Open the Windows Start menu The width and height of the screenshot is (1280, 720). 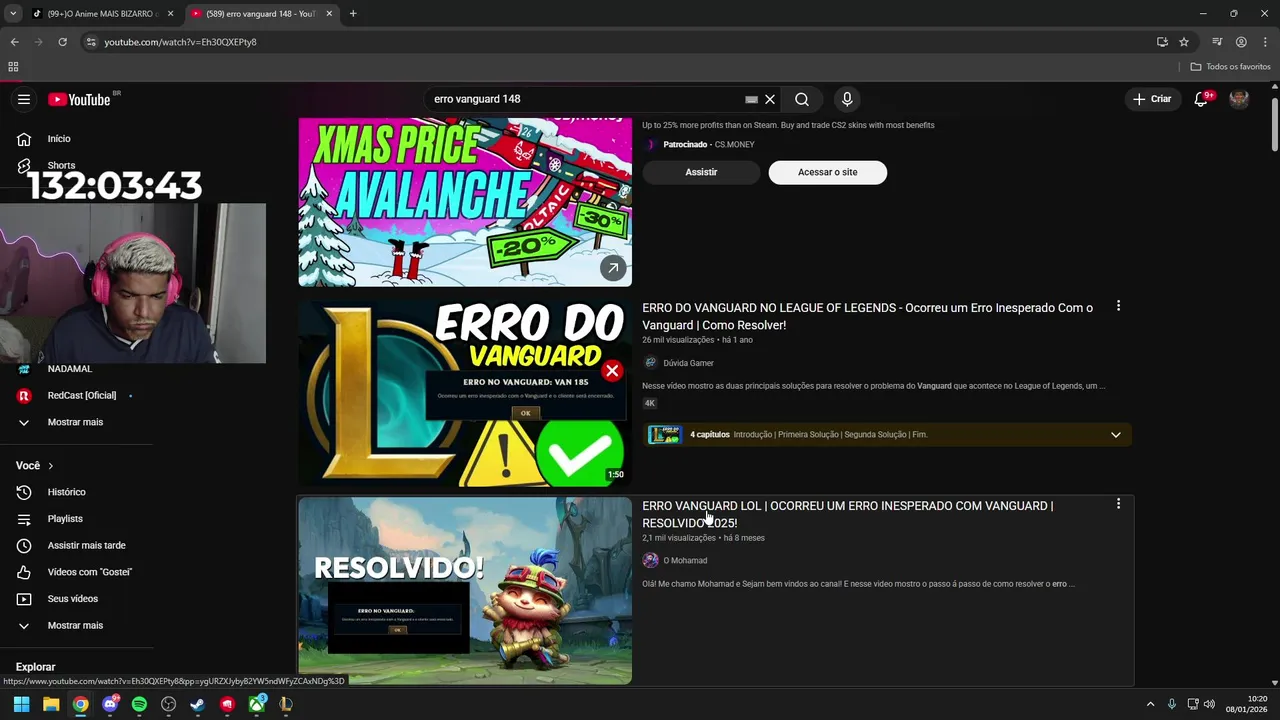(x=21, y=704)
